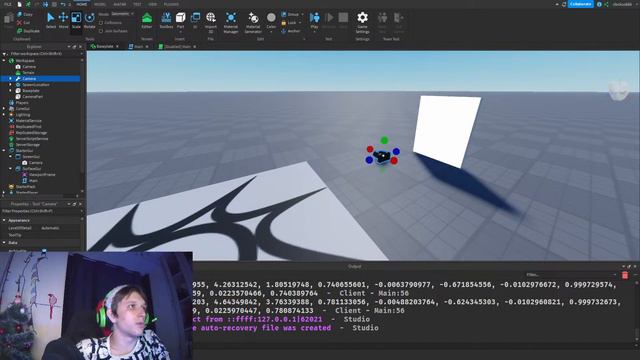Open the Toolbox
Image resolution: width=640 pixels, height=360 pixels.
(x=166, y=20)
